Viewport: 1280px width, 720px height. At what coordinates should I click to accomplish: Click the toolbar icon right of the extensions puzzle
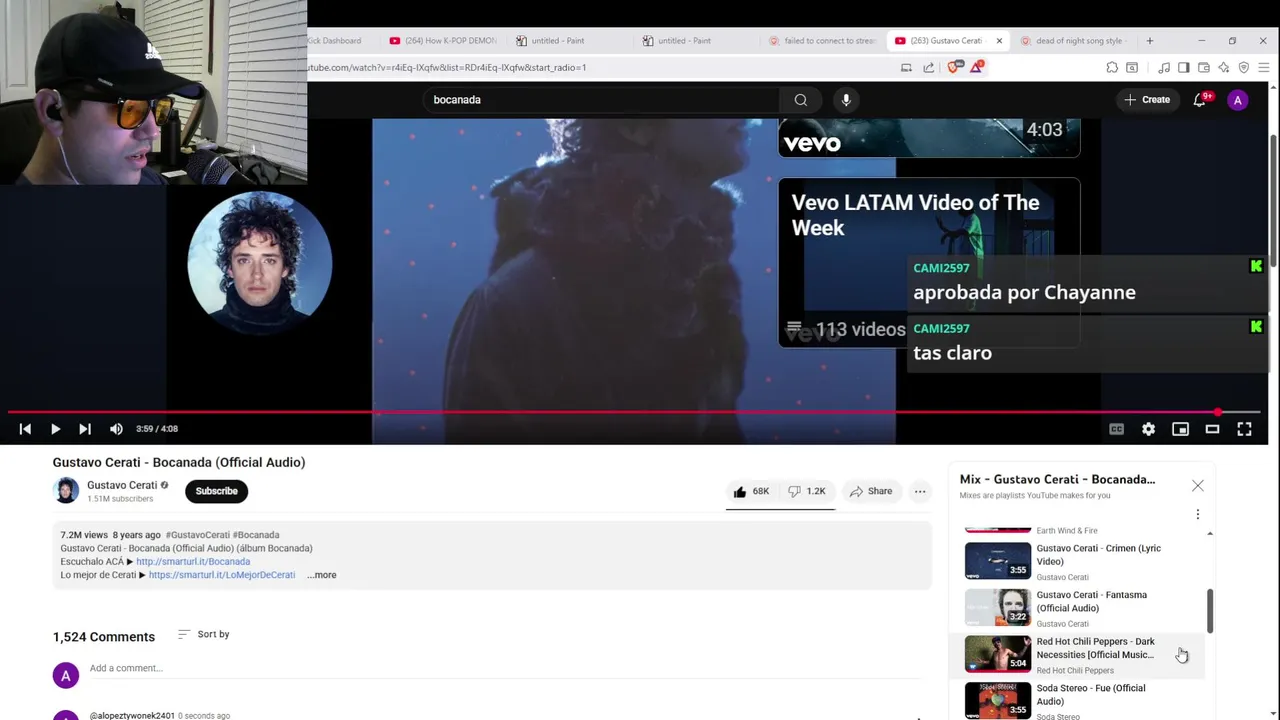click(x=1132, y=67)
